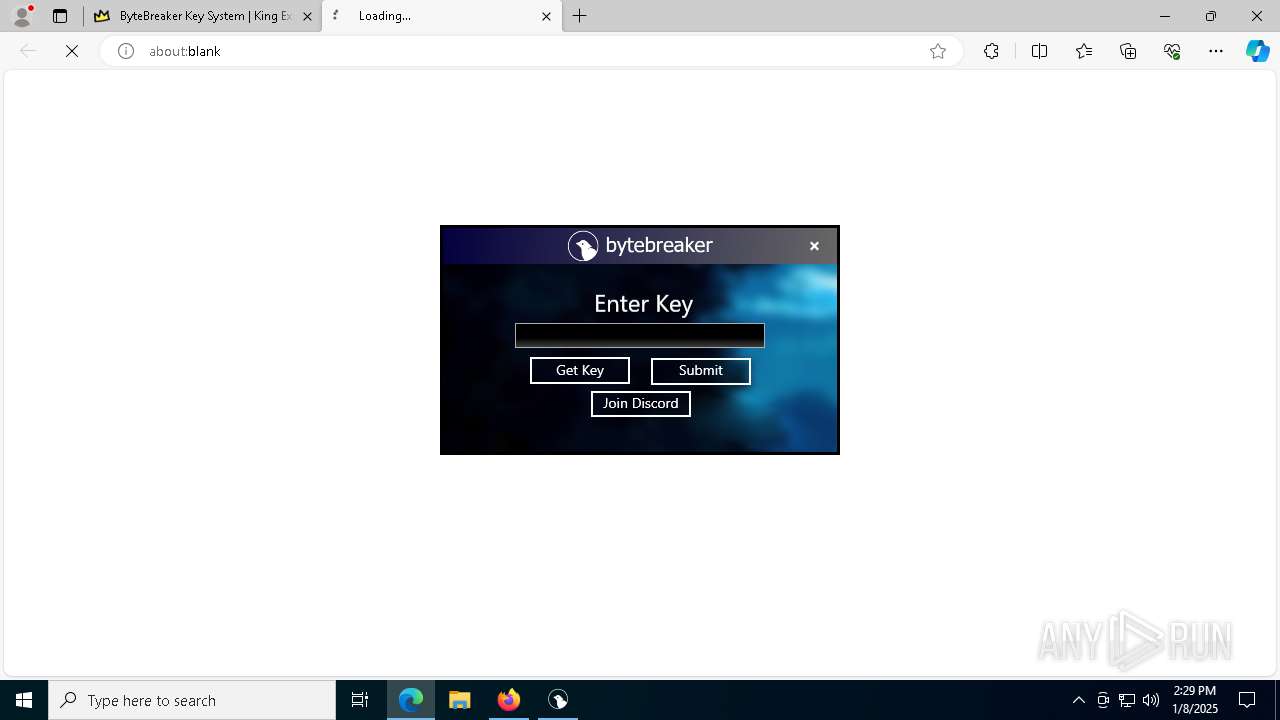Image resolution: width=1280 pixels, height=720 pixels.
Task: Open Task View
Action: [x=360, y=700]
